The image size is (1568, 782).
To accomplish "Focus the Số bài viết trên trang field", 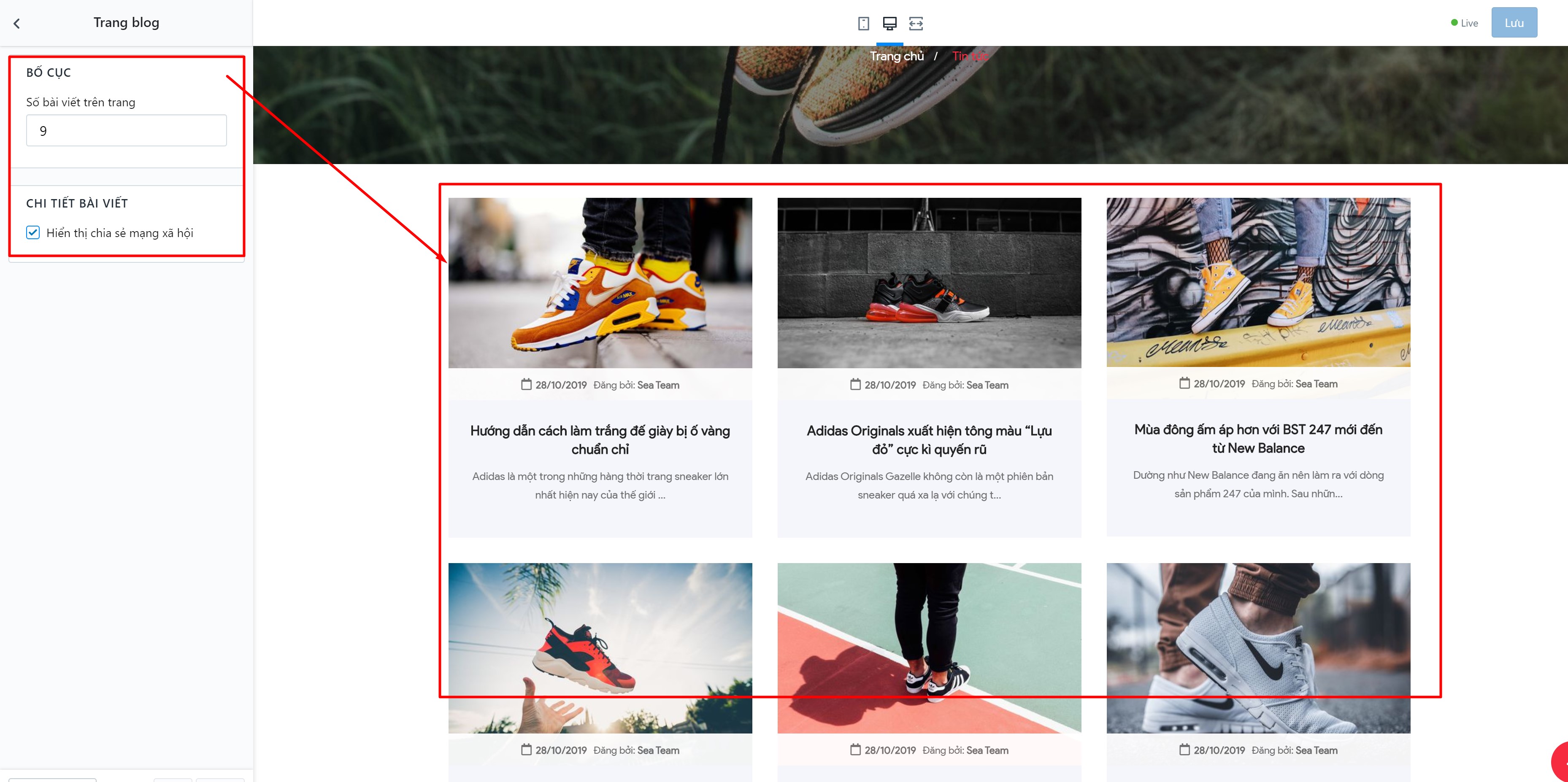I will coord(126,130).
